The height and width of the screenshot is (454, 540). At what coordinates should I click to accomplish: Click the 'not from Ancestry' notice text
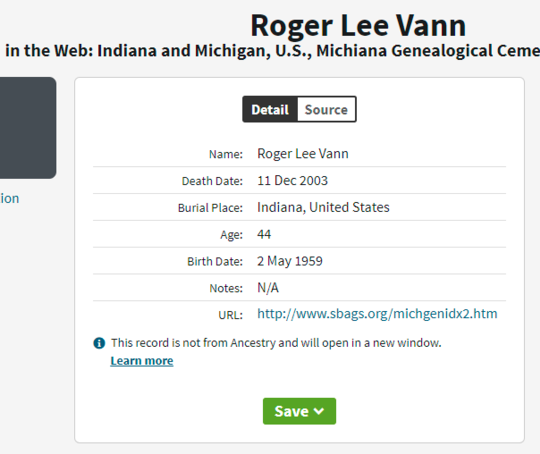tap(276, 343)
